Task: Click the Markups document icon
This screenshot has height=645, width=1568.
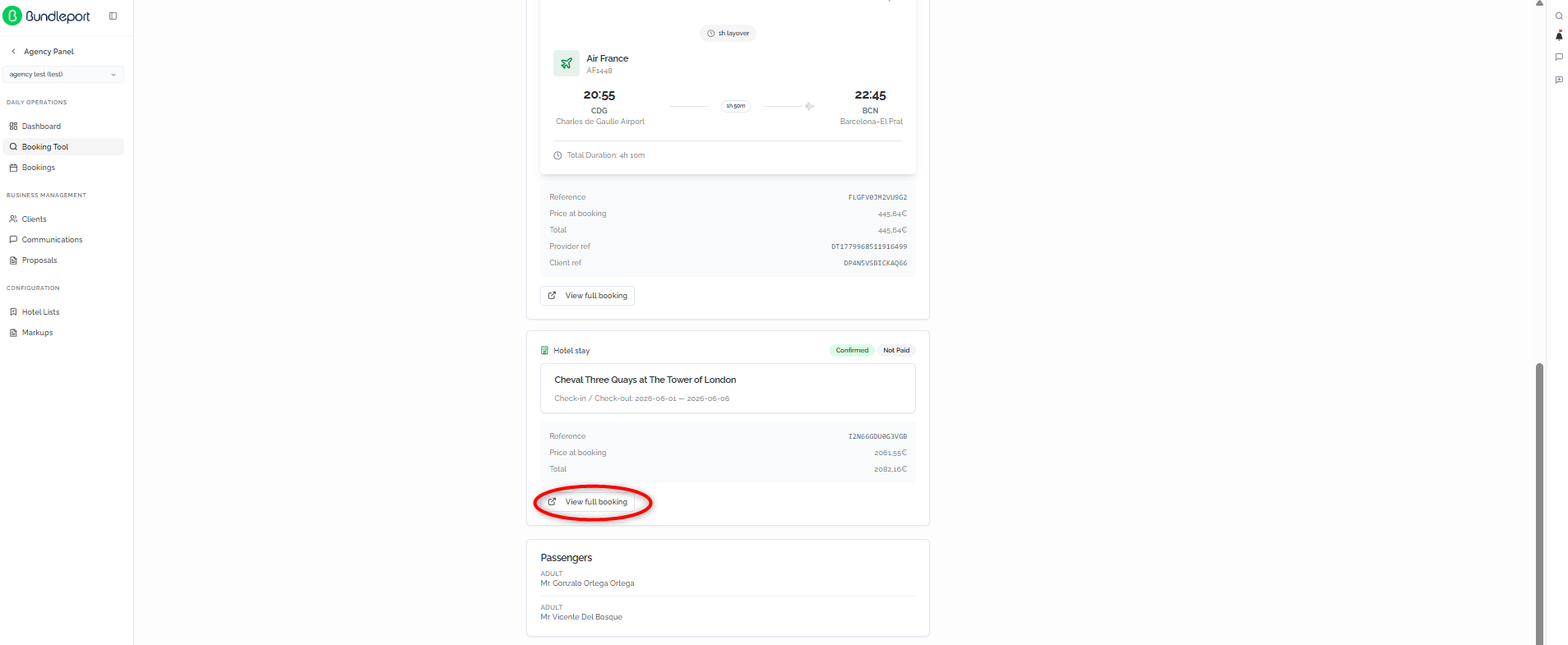Action: tap(13, 333)
